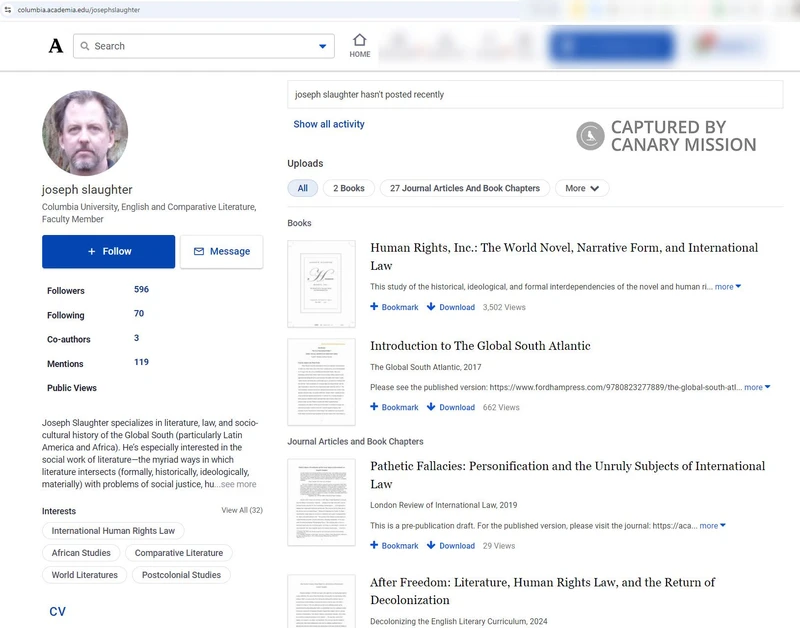Select the 'Postcolonial Studies' interest tag
Viewport: 800px width, 628px height.
coord(181,575)
